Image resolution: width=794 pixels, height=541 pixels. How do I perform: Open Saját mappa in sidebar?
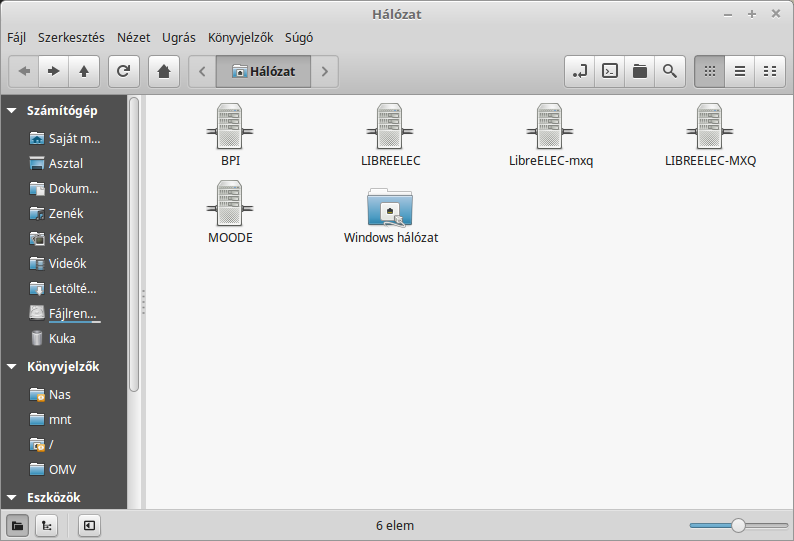pos(65,138)
